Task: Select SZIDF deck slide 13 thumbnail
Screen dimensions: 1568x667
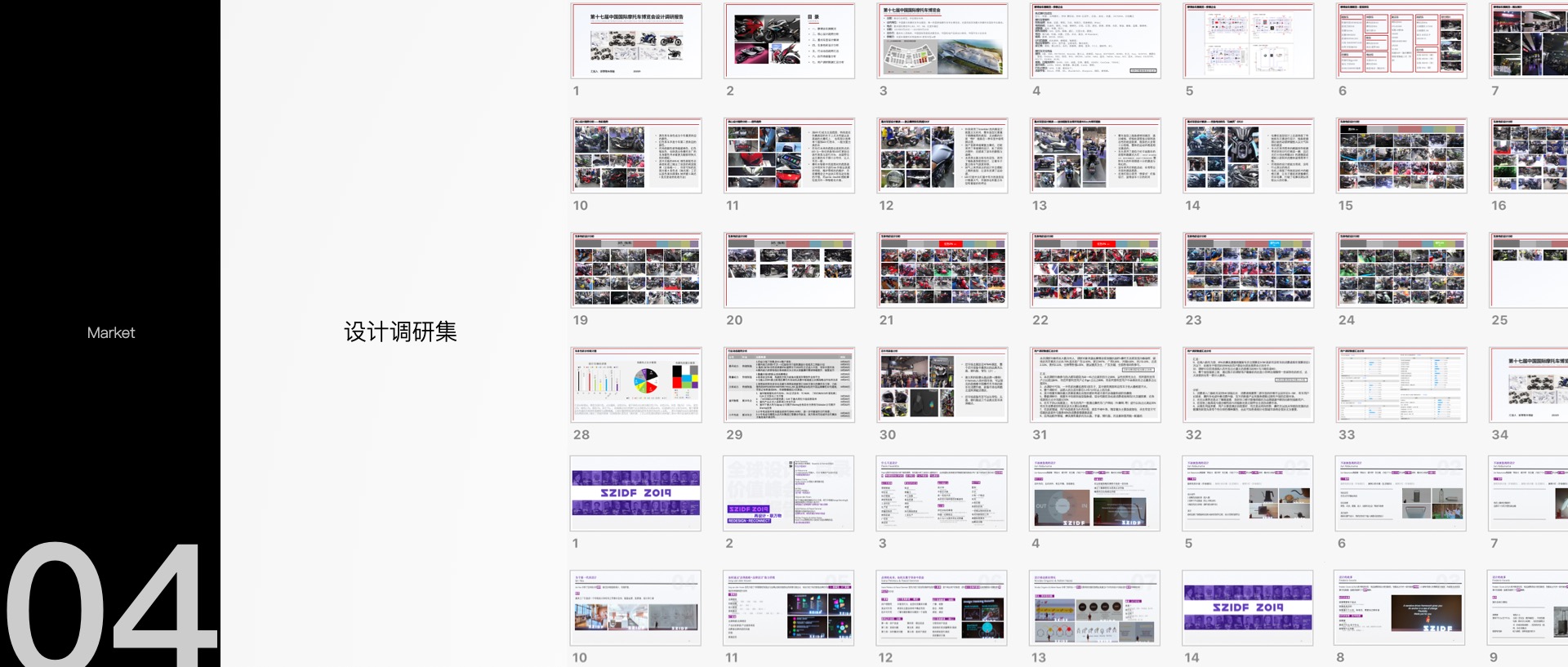Action: [x=1095, y=608]
